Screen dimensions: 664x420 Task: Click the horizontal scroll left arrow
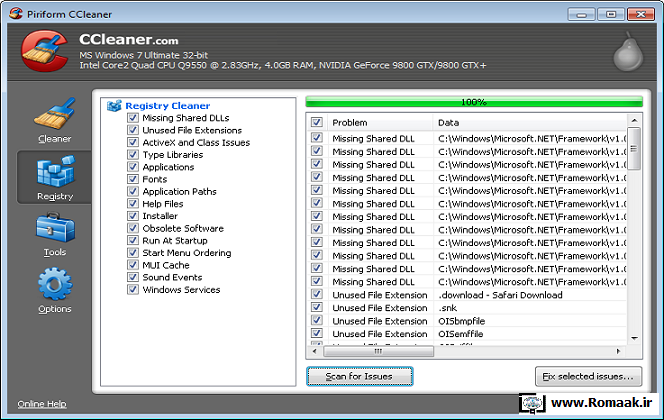[315, 351]
